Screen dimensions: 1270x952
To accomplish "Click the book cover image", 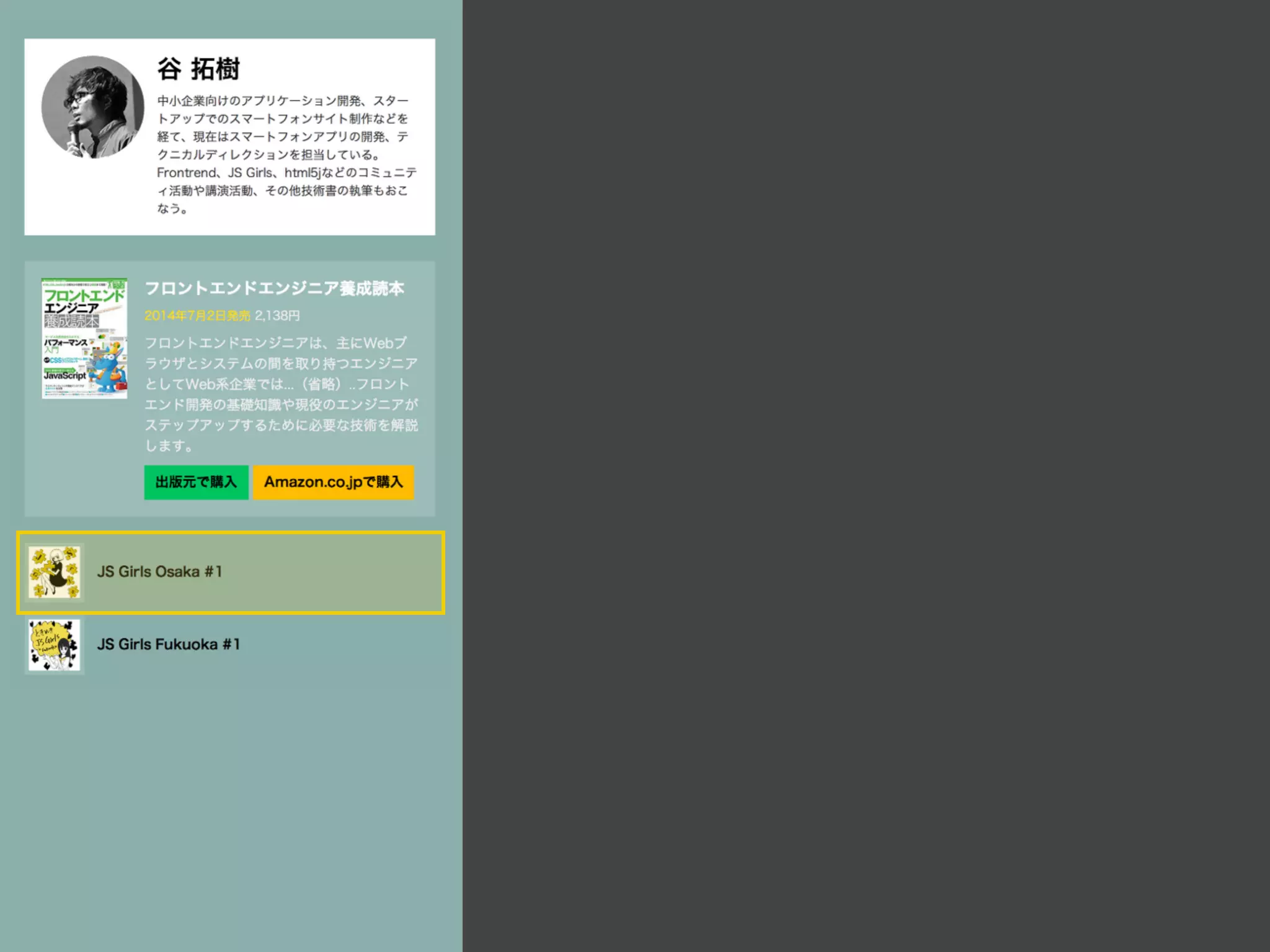I will tap(84, 338).
